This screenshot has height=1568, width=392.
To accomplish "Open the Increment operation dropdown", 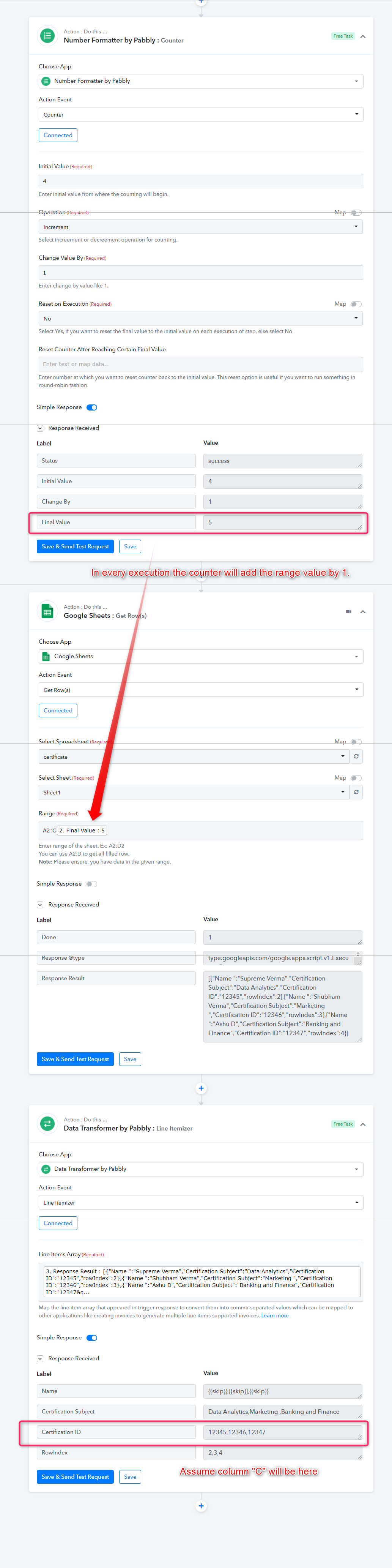I will [201, 227].
